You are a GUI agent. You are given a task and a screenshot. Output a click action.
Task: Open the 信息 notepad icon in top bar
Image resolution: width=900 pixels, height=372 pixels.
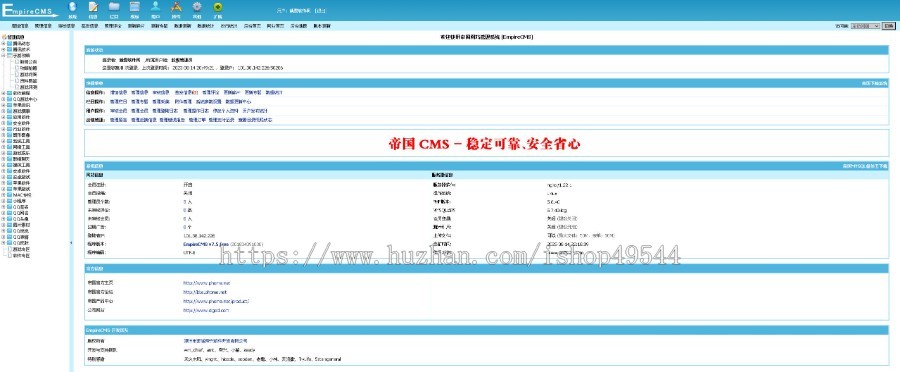click(94, 7)
